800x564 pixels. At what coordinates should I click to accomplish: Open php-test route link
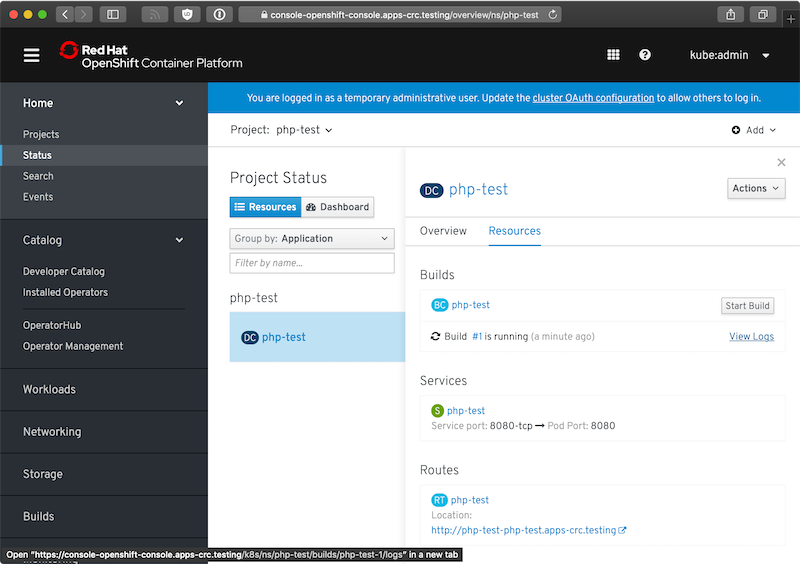point(470,500)
